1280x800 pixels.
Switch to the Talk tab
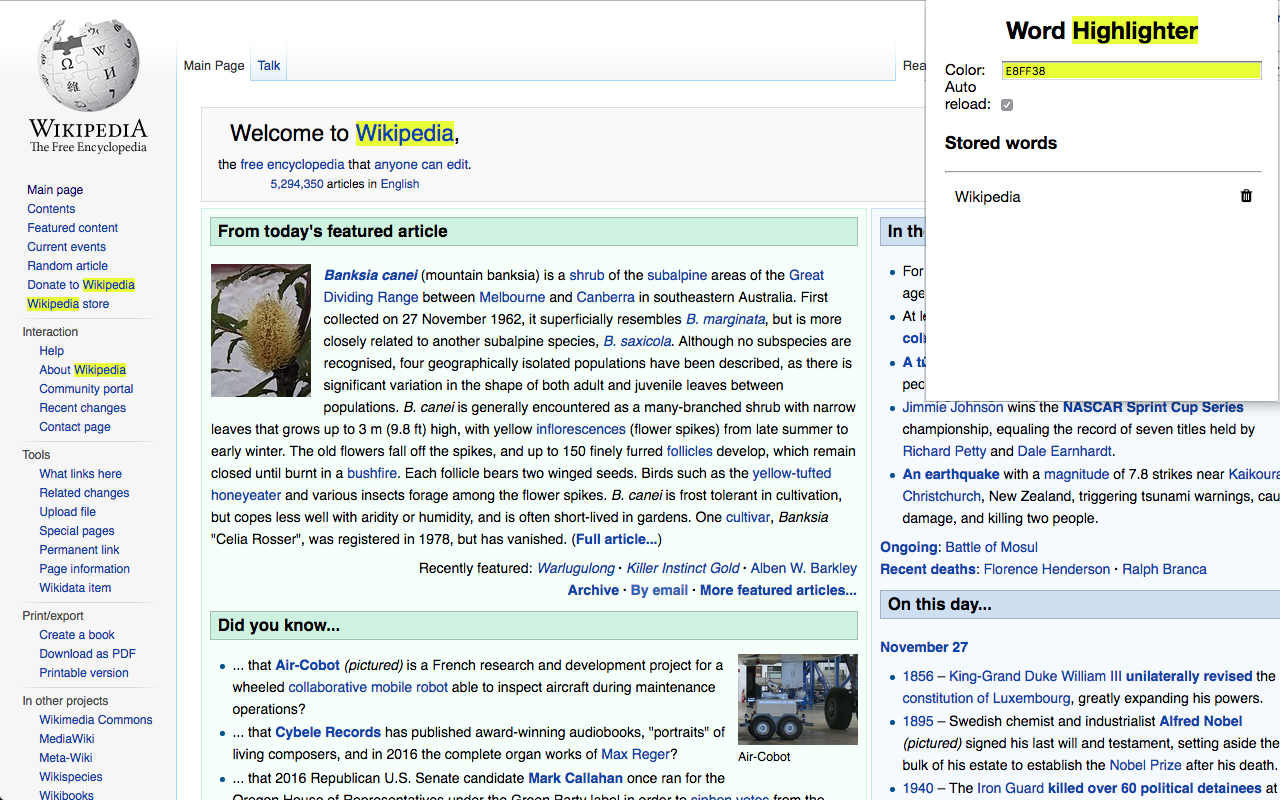269,65
